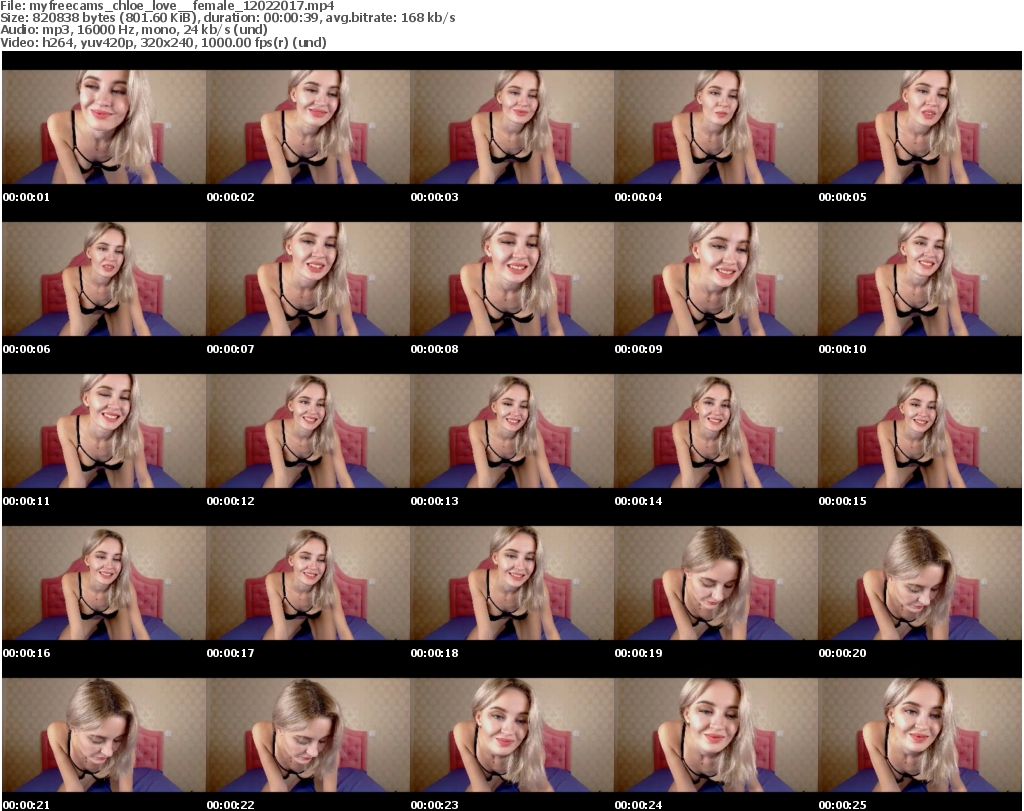The width and height of the screenshot is (1024, 811).
Task: Click the timestamp label reading 00:00:11
Action: (x=26, y=501)
